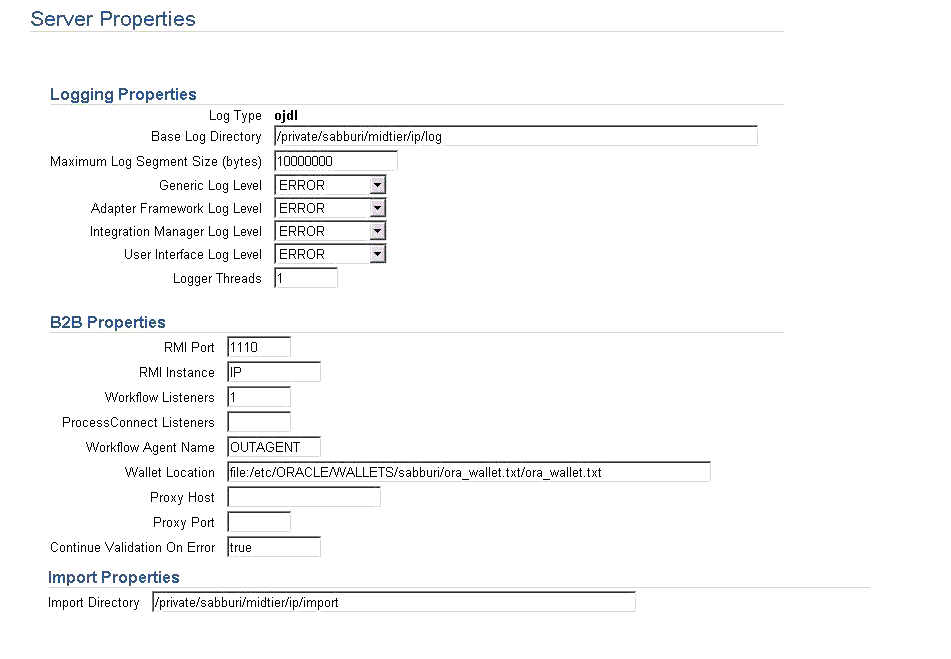Click the Base Log Directory label
The image size is (951, 659).
pyautogui.click(x=206, y=136)
